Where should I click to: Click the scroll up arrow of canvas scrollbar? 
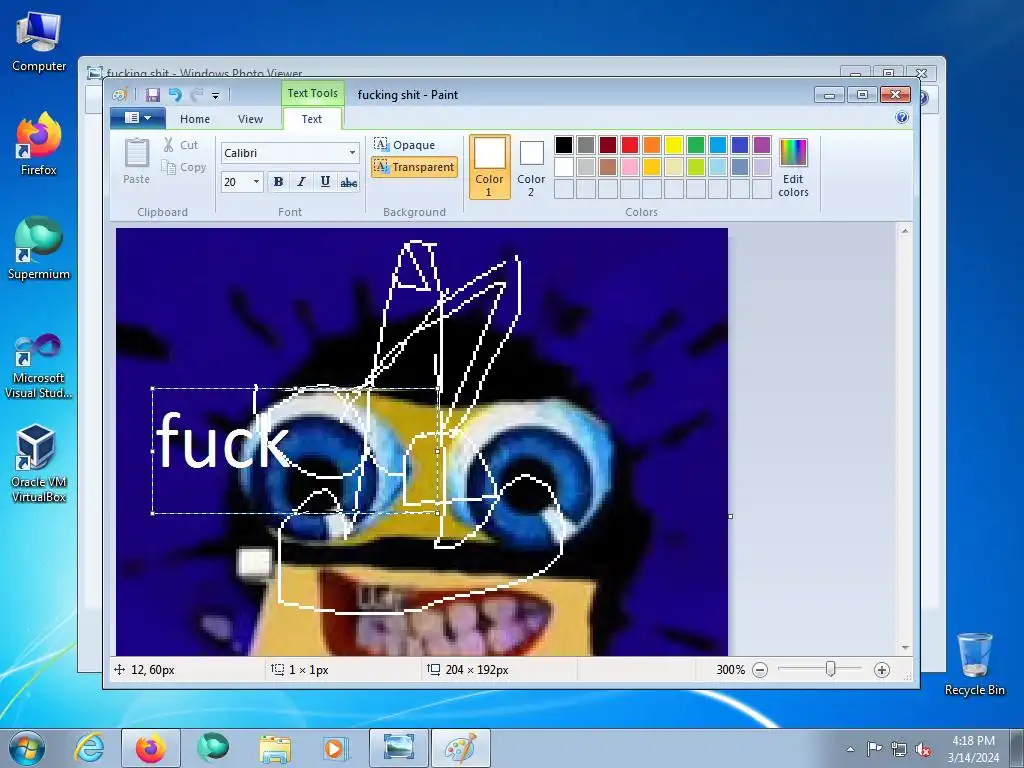click(905, 231)
